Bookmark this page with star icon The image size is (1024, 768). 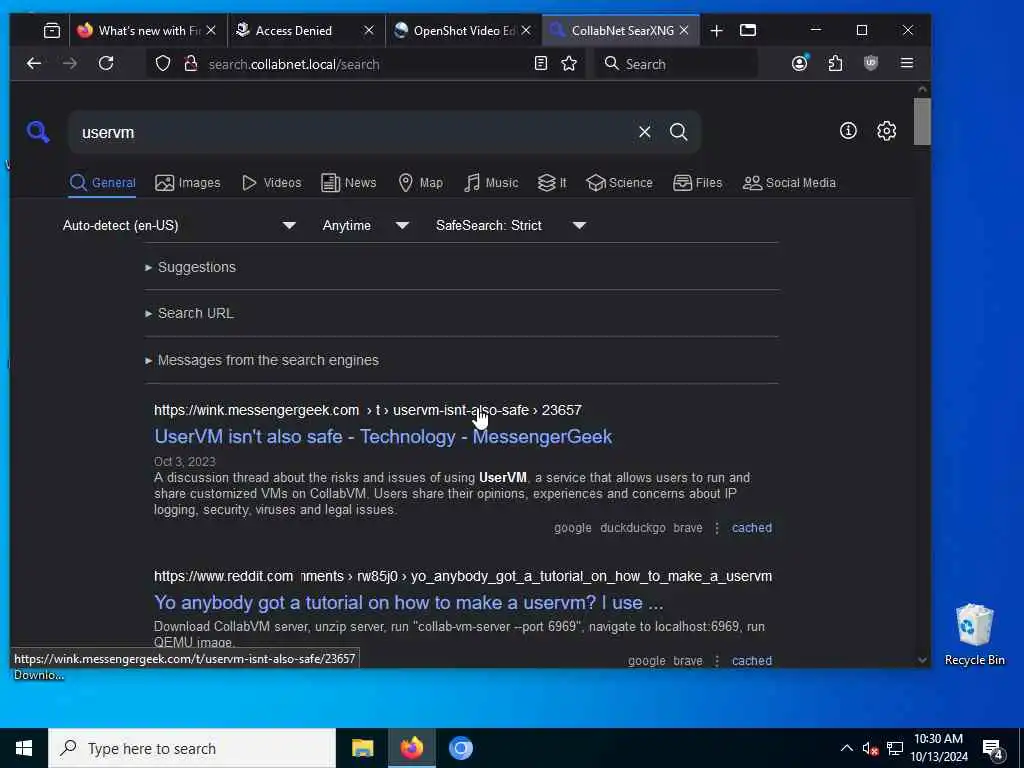pos(569,63)
